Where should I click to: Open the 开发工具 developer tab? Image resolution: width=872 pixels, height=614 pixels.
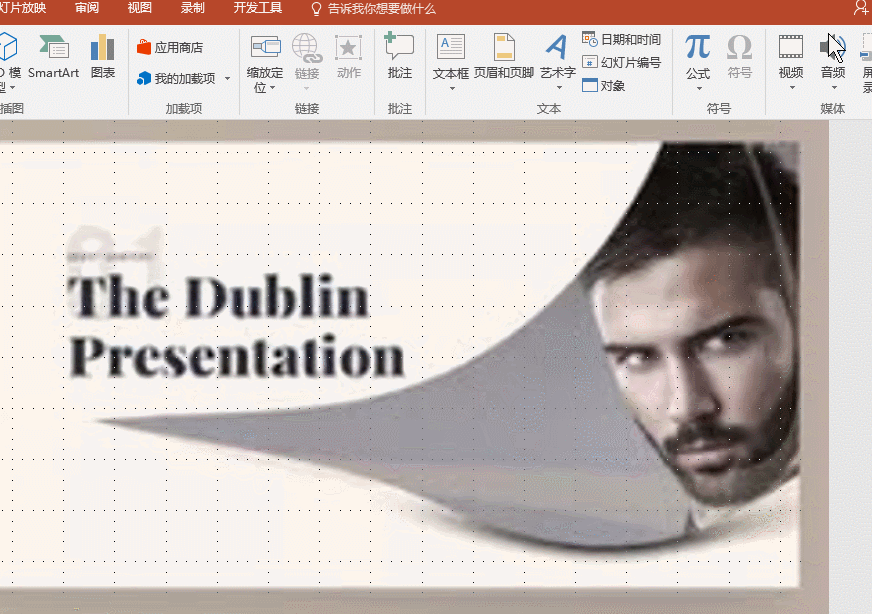pyautogui.click(x=257, y=8)
